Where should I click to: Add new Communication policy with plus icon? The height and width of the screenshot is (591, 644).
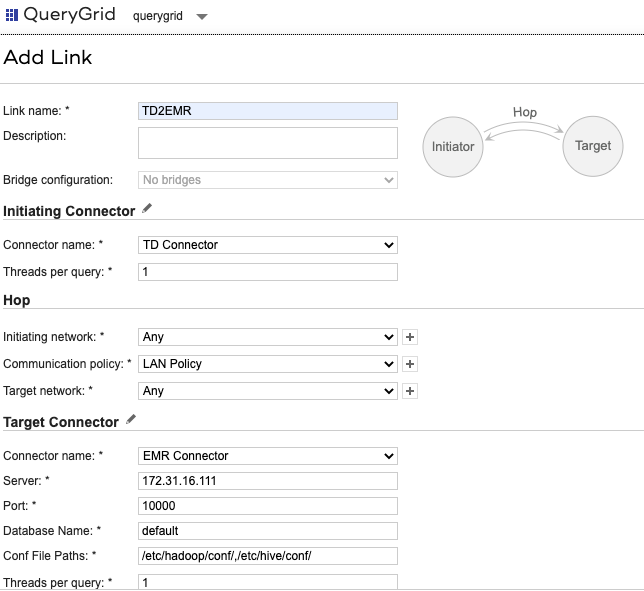click(x=410, y=364)
